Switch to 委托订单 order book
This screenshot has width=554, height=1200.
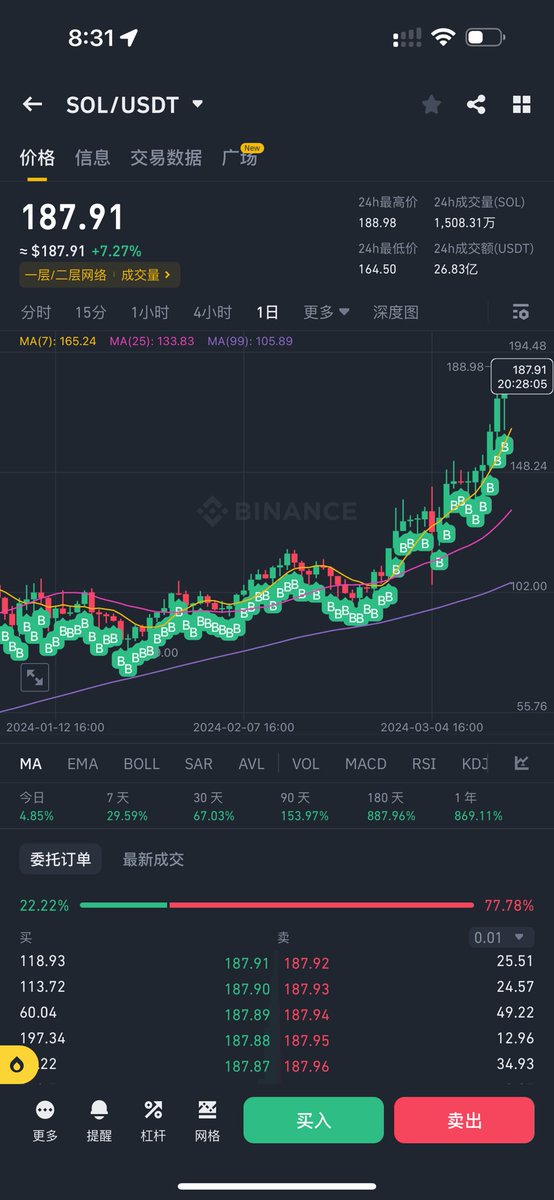tap(60, 859)
